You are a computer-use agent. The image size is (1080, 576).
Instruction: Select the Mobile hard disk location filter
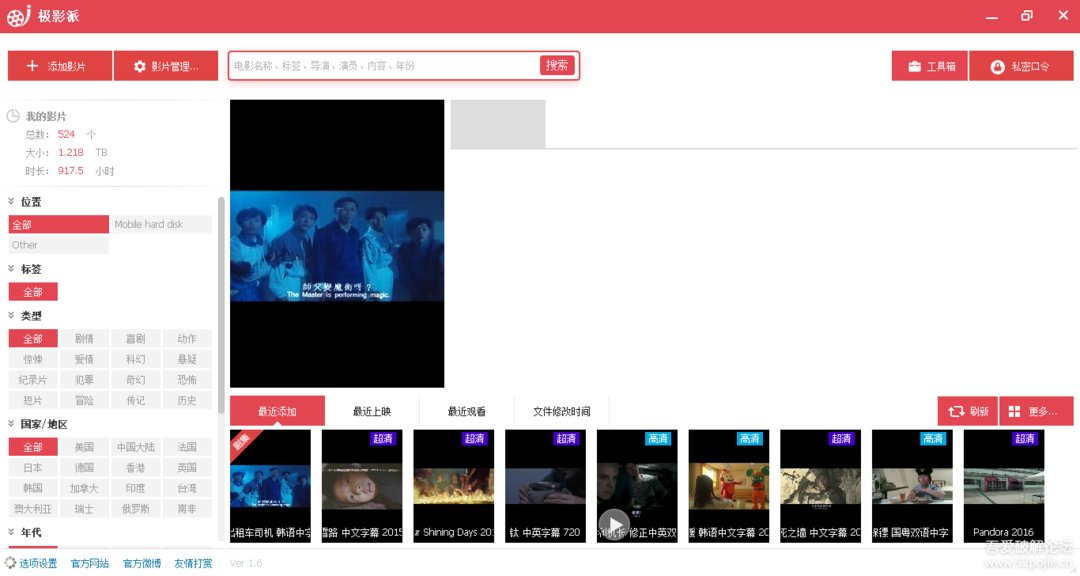160,225
